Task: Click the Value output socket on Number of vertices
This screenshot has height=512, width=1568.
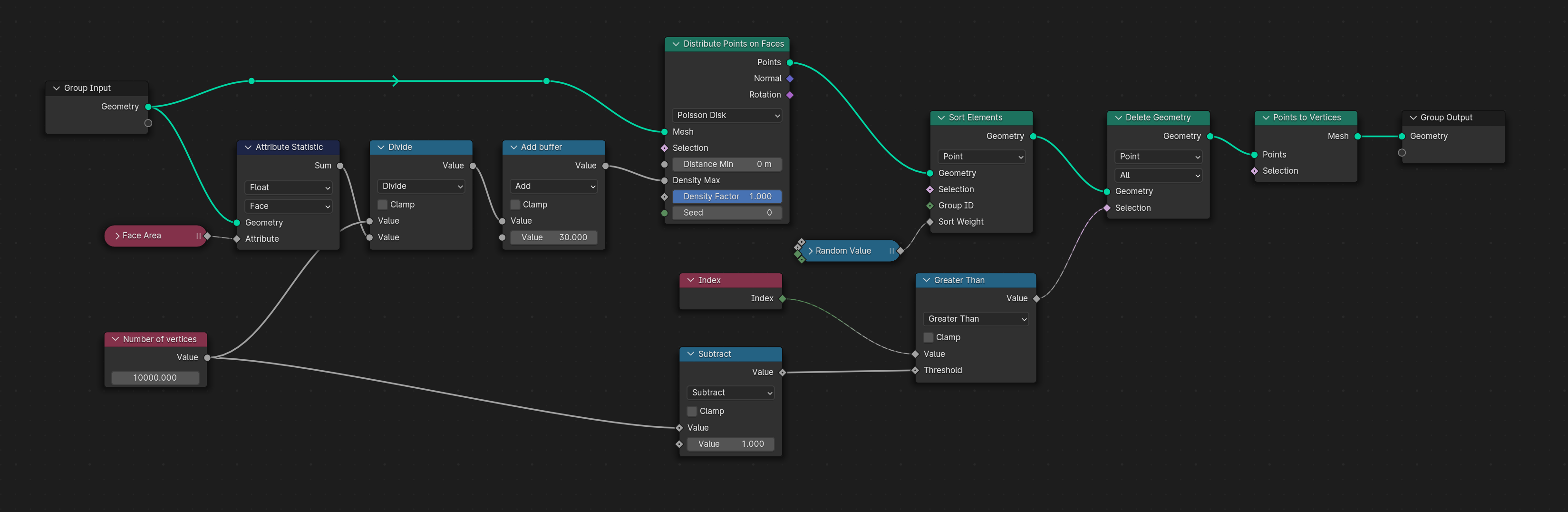Action: click(208, 357)
